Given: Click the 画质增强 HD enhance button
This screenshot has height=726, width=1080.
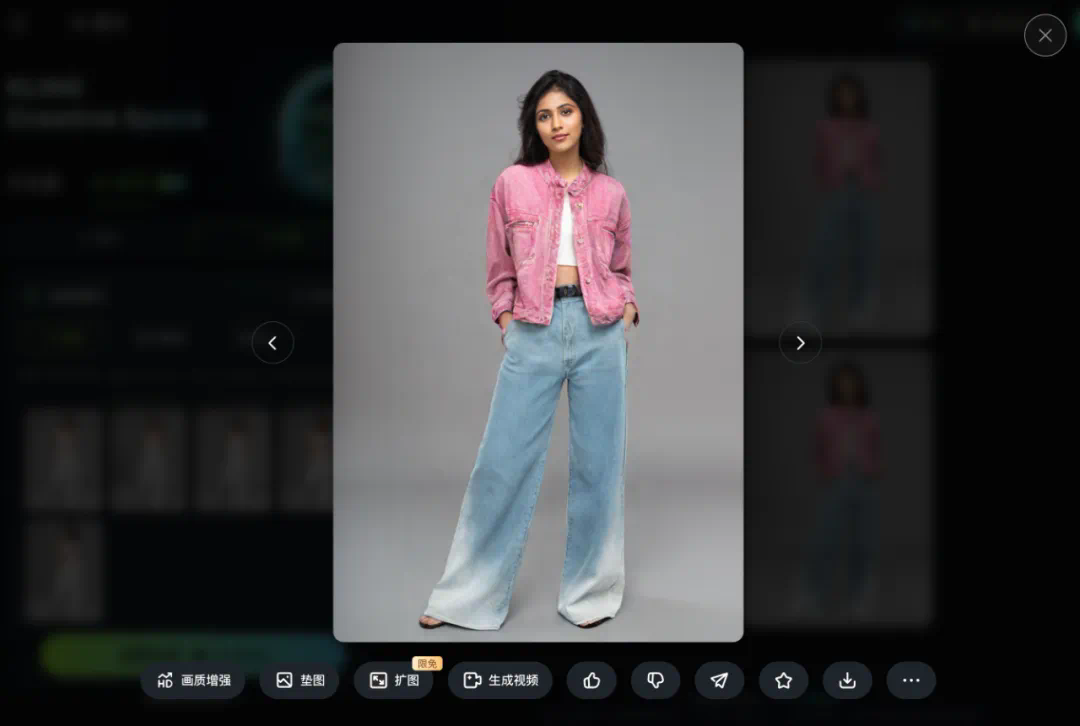Looking at the screenshot, I should (x=193, y=681).
